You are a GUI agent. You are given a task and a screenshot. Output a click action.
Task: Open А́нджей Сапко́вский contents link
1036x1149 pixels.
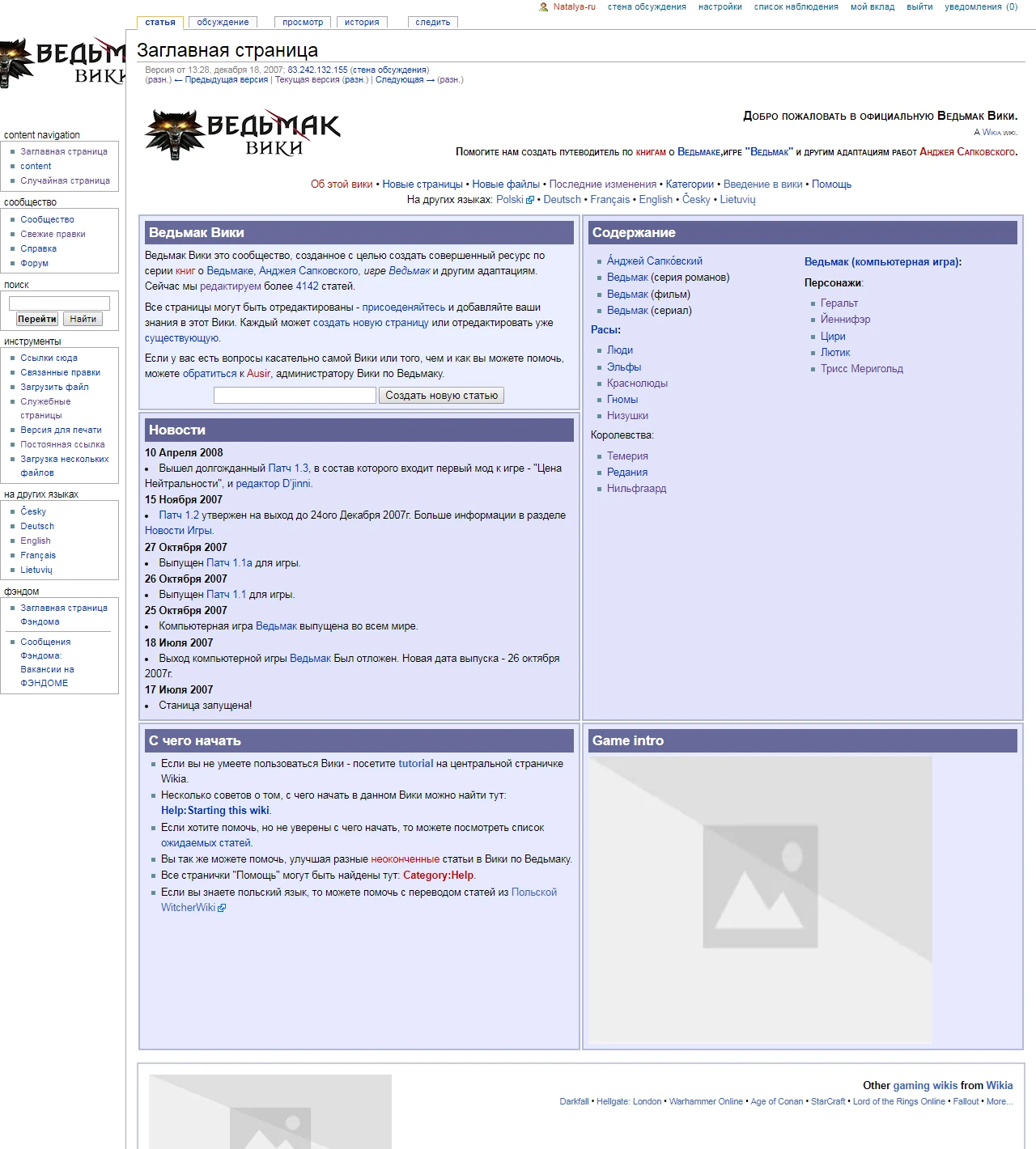pyautogui.click(x=655, y=261)
